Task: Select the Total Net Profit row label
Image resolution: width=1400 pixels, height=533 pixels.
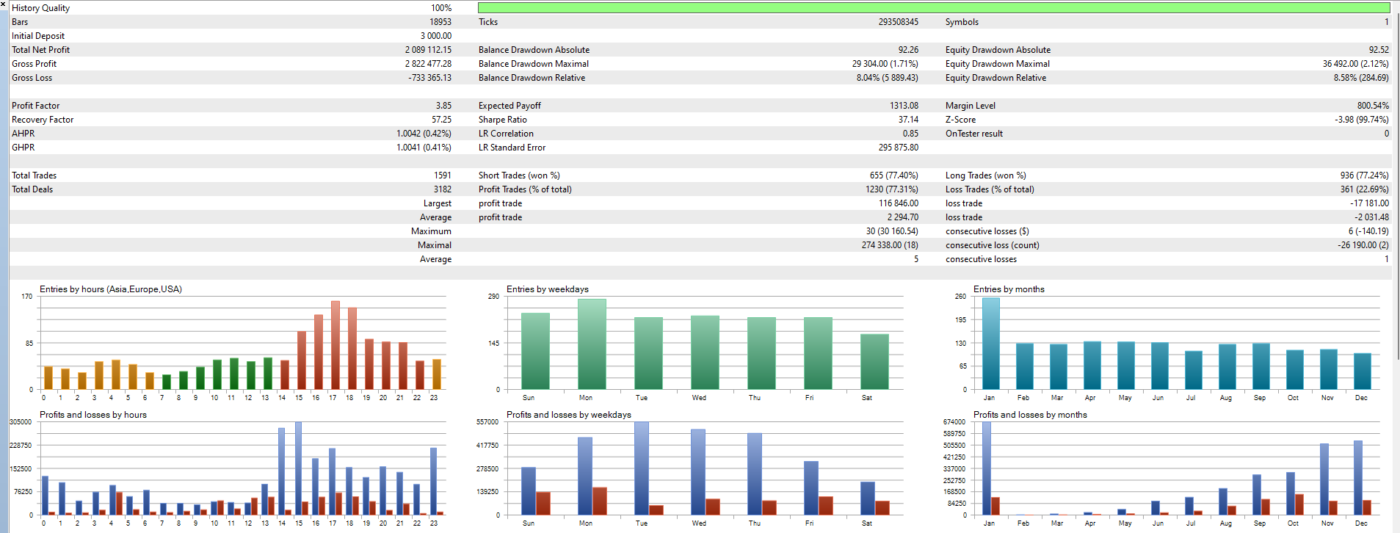Action: point(41,50)
